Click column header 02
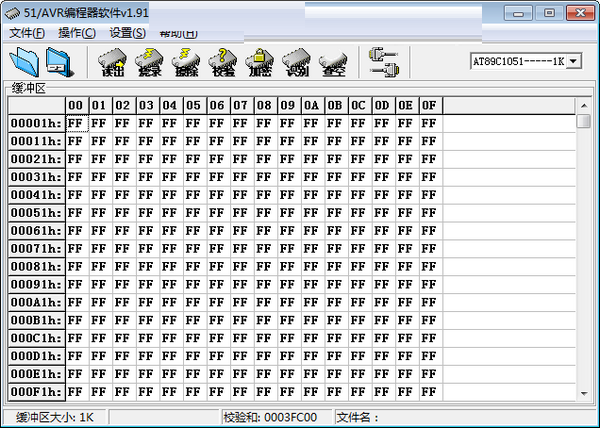The width and height of the screenshot is (600, 428). tap(124, 106)
